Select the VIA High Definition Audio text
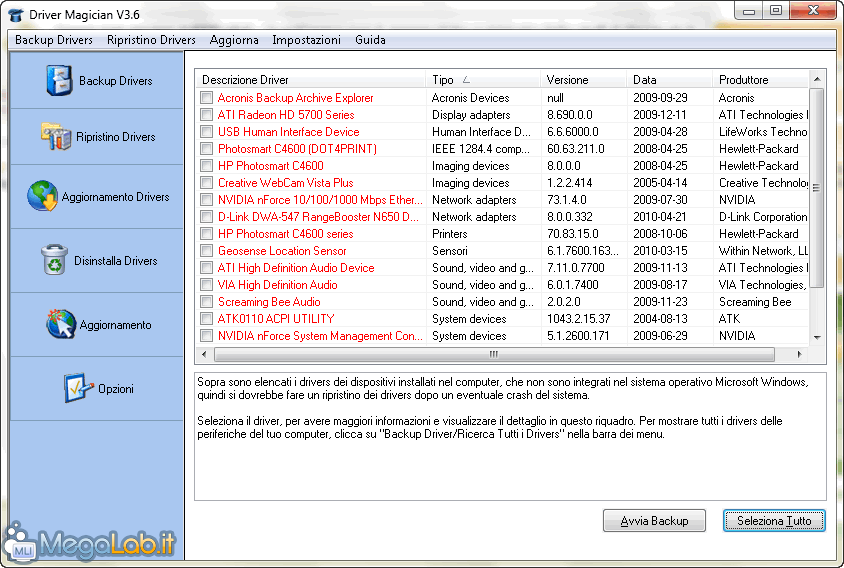The width and height of the screenshot is (844, 568). pos(278,285)
